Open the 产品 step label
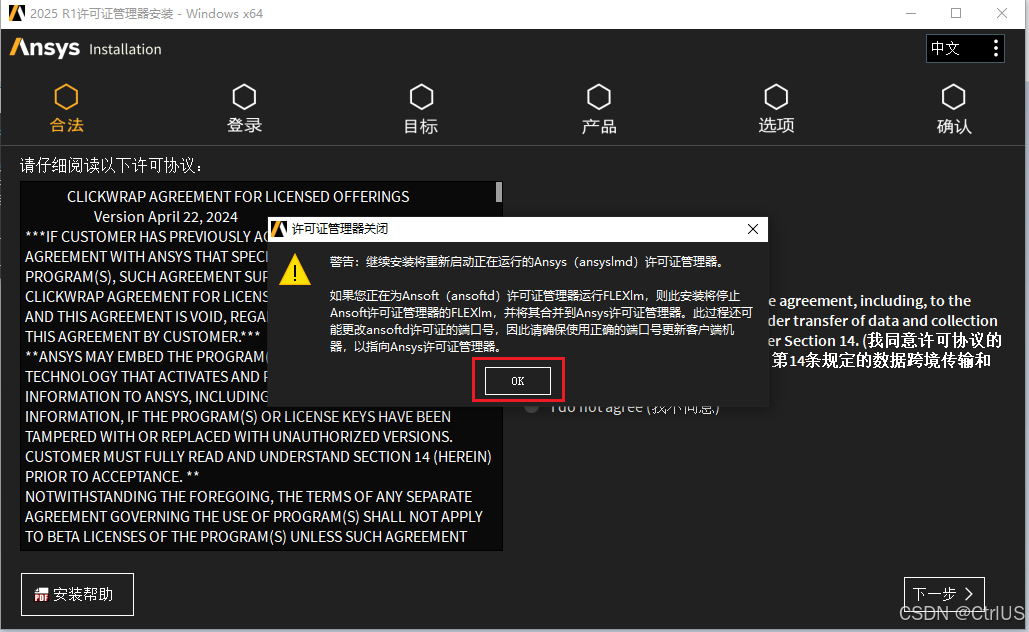 pos(598,126)
